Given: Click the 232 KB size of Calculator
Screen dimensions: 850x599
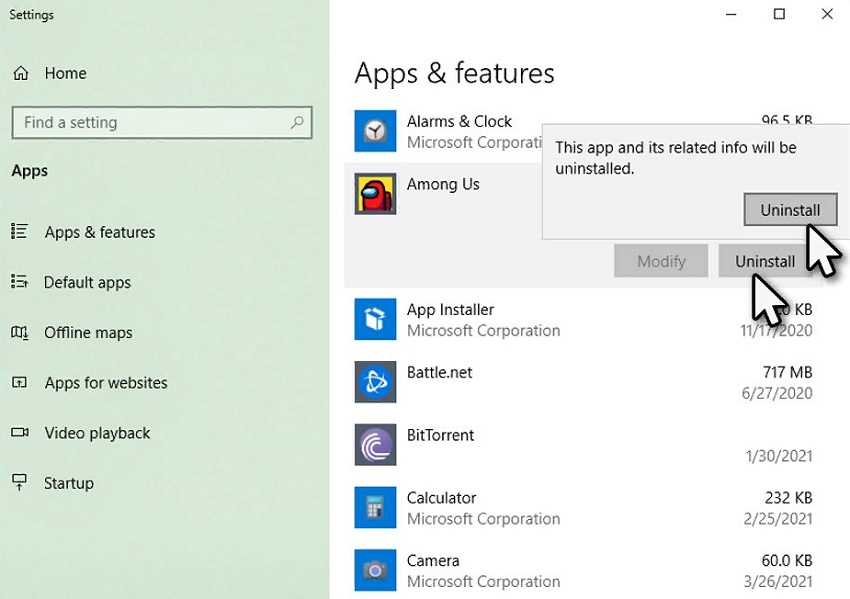Looking at the screenshot, I should click(x=788, y=498).
